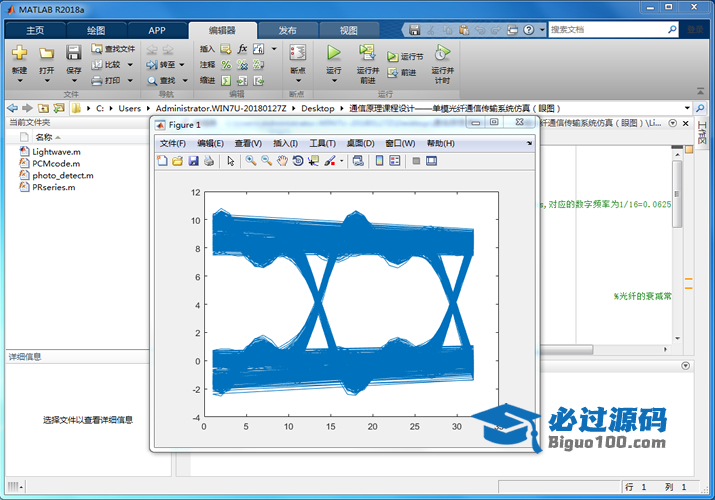Image resolution: width=715 pixels, height=500 pixels.
Task: Click the 查找文件 button
Action: 113,49
